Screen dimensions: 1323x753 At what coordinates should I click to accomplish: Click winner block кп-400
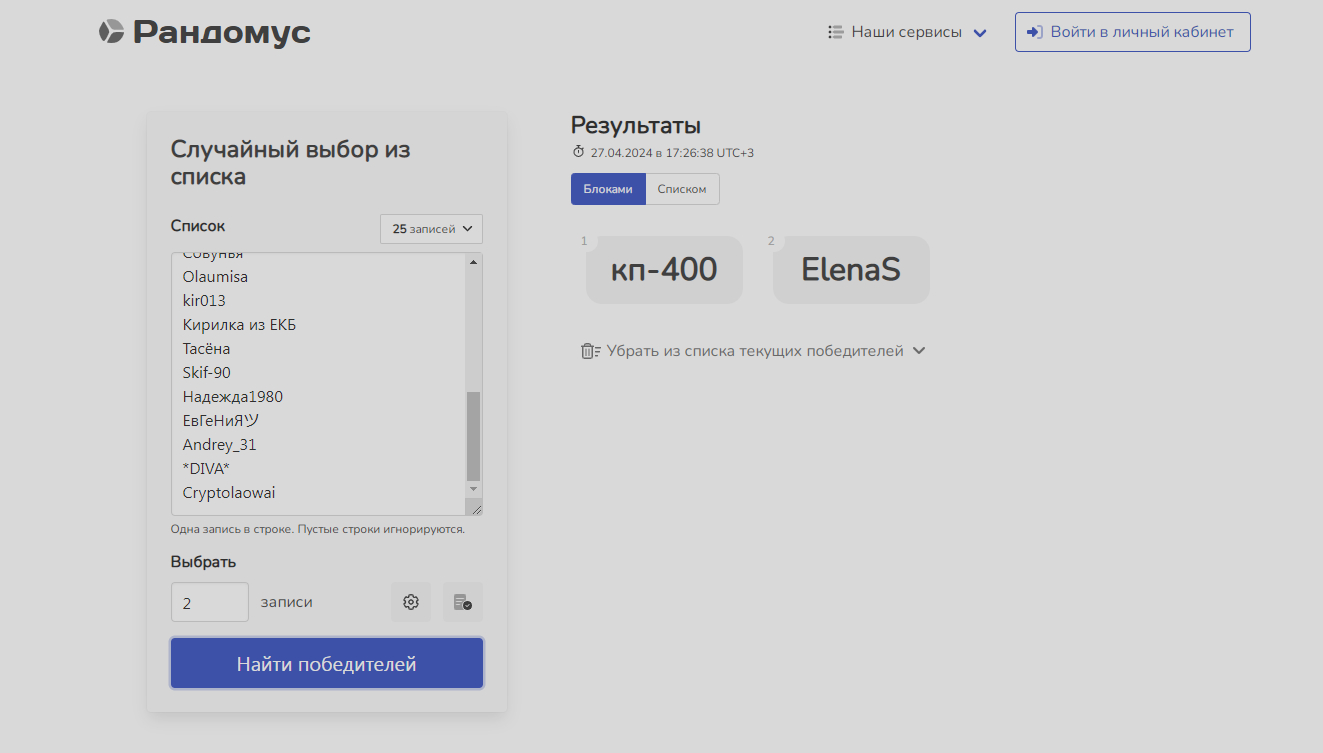coord(664,269)
